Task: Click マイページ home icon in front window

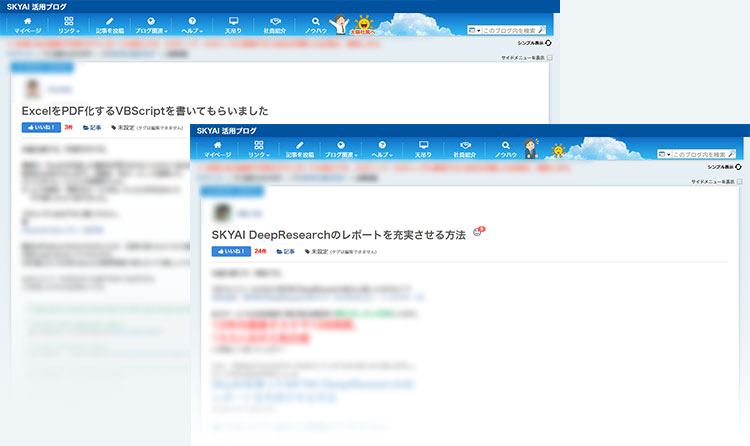Action: pos(217,150)
